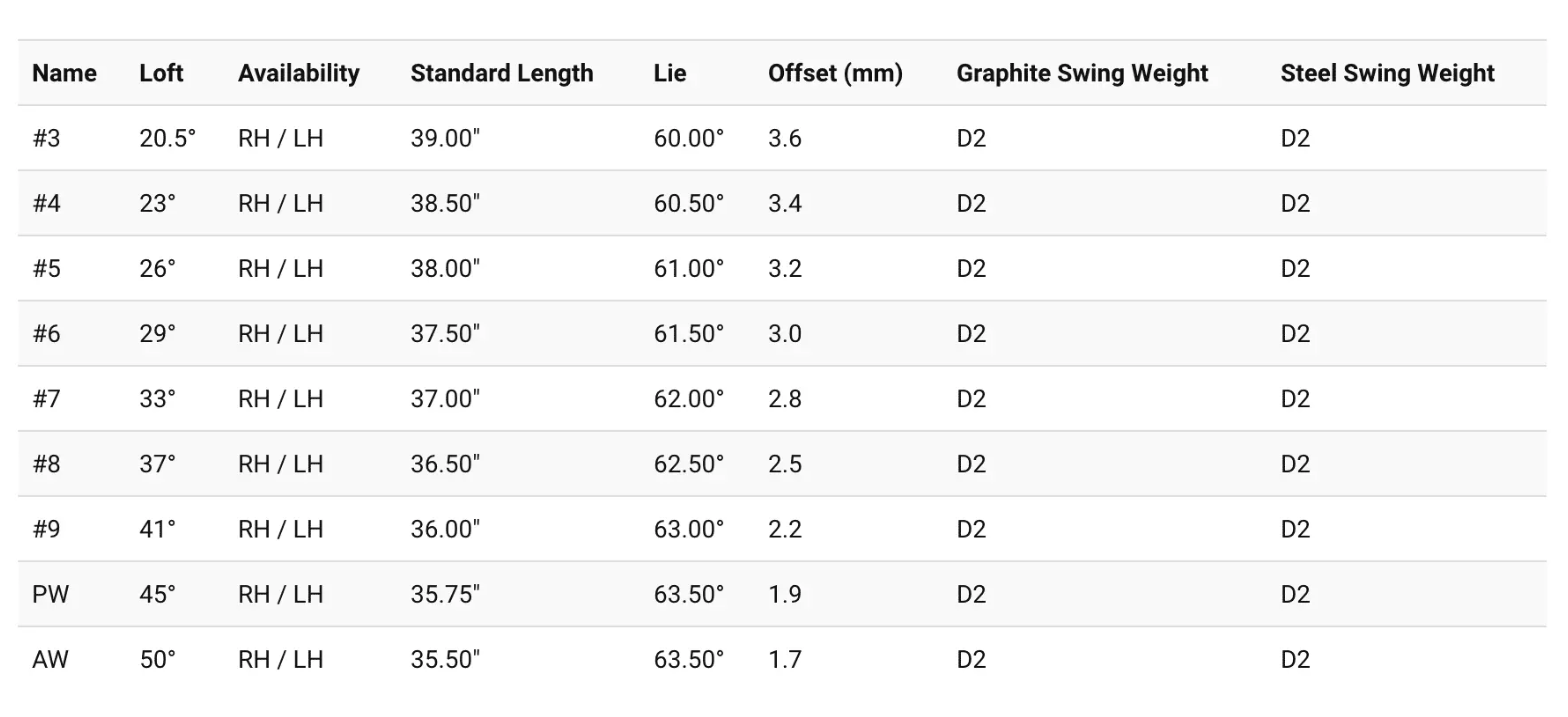Select Graphite Swing Weight column header
1568x717 pixels.
[x=1082, y=73]
